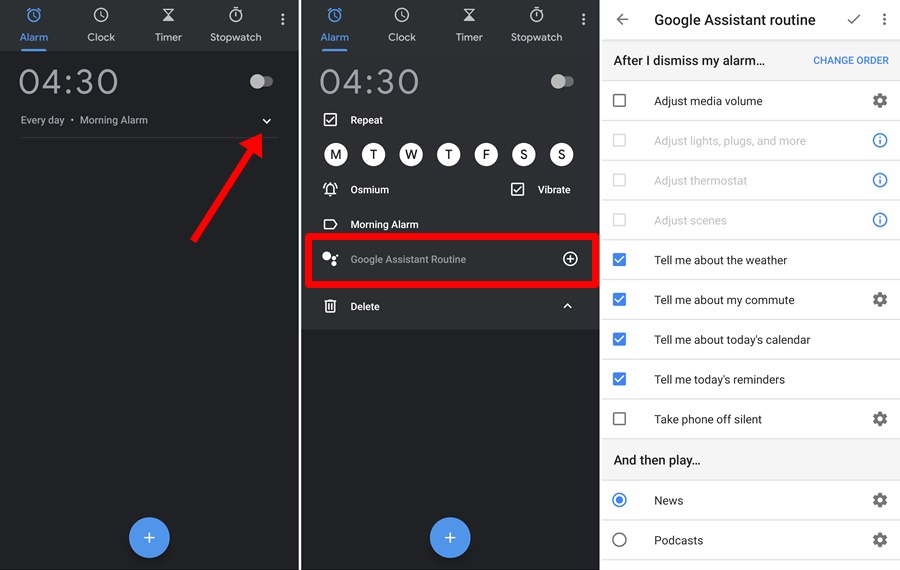The width and height of the screenshot is (900, 570).
Task: Click Osmium alarm sound name
Action: coord(370,189)
